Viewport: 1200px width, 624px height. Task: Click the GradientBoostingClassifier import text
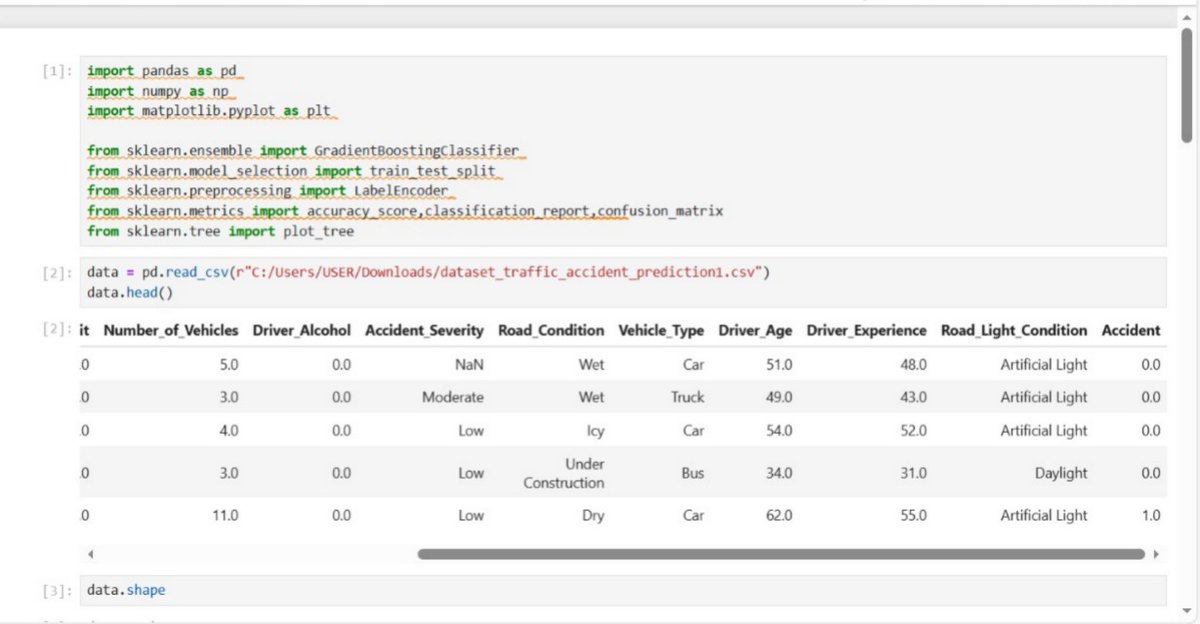pos(417,151)
